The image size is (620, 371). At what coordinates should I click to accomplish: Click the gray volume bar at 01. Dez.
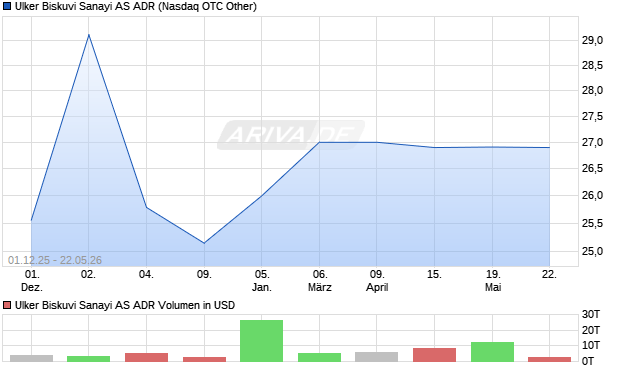[31, 358]
